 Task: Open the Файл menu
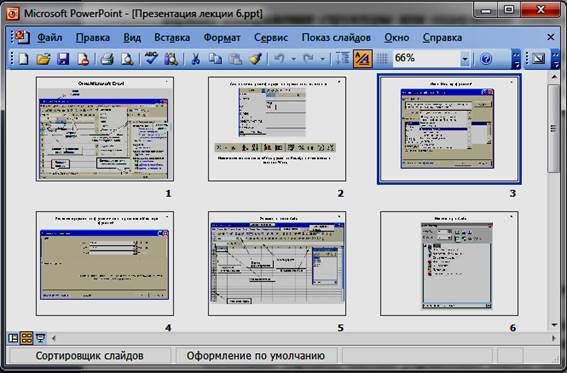pos(50,38)
